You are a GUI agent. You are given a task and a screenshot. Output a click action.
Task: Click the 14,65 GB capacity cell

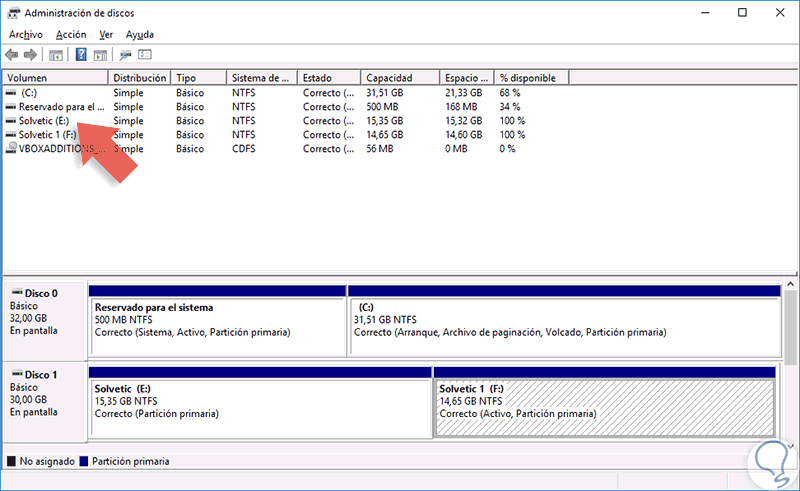pos(384,135)
